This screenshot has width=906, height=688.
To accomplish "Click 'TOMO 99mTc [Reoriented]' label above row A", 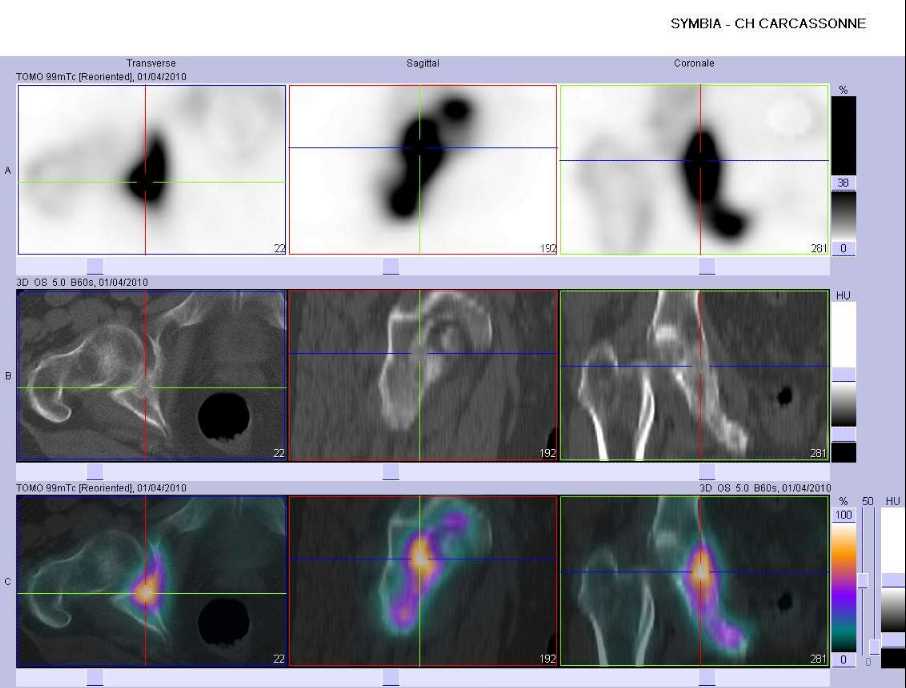I will [x=73, y=76].
